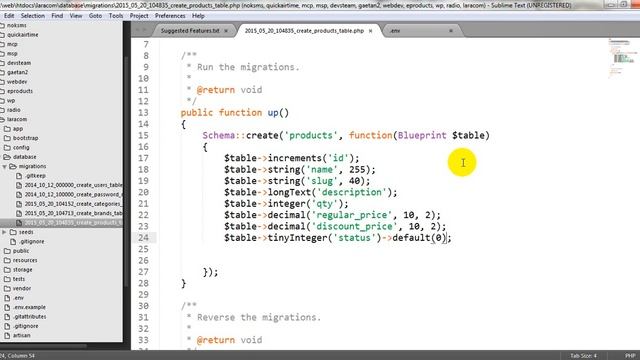
Task: Click the radio folder icon
Action: (x=2, y=110)
